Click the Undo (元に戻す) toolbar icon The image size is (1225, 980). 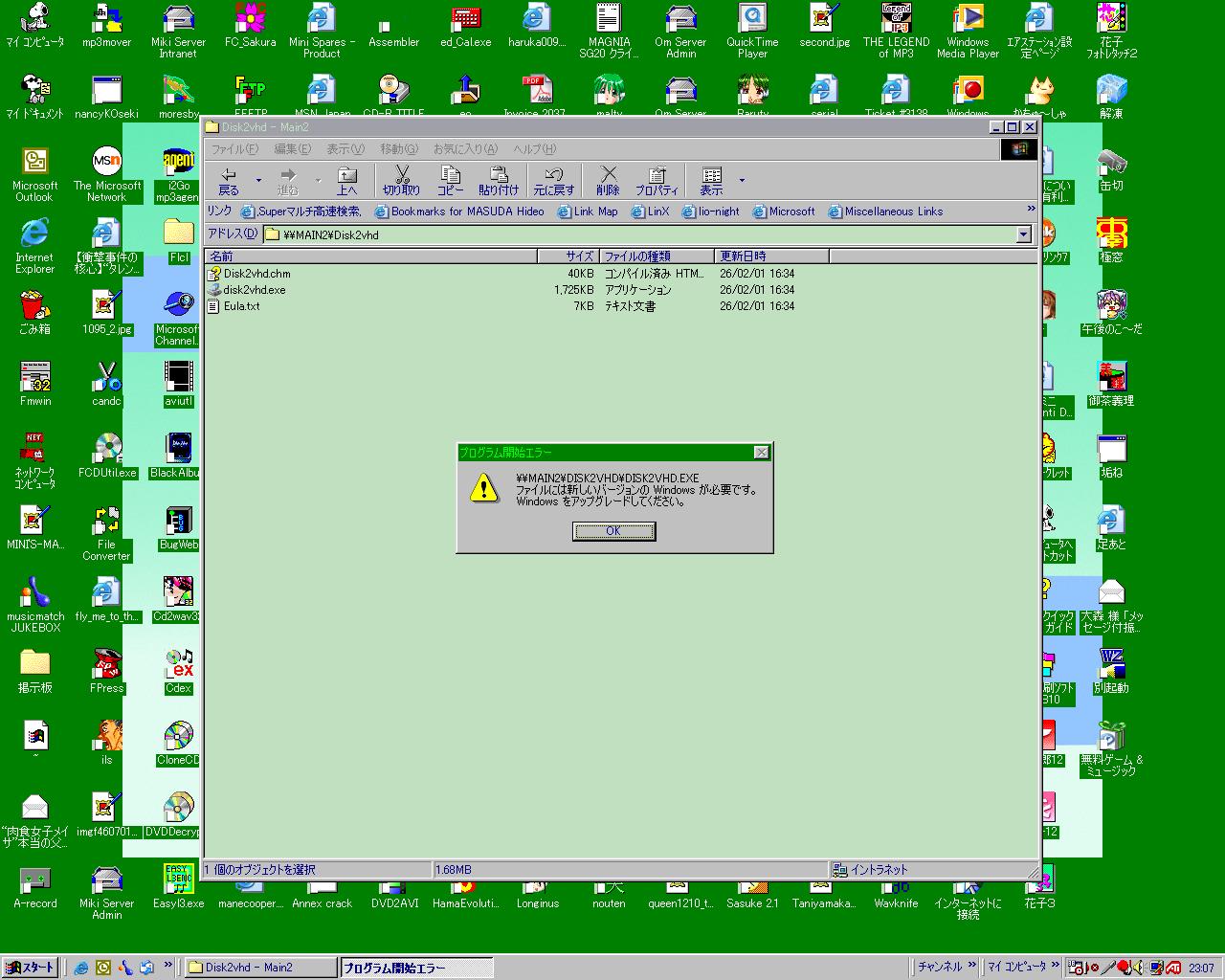pos(553,179)
